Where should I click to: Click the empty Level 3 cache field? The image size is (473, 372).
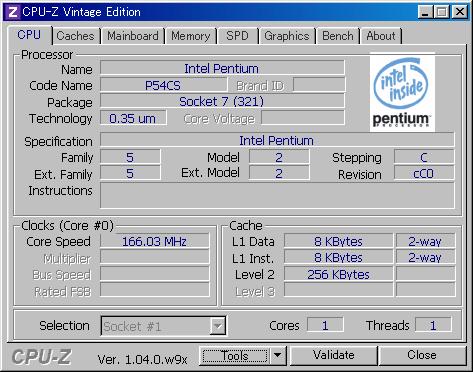click(x=338, y=290)
